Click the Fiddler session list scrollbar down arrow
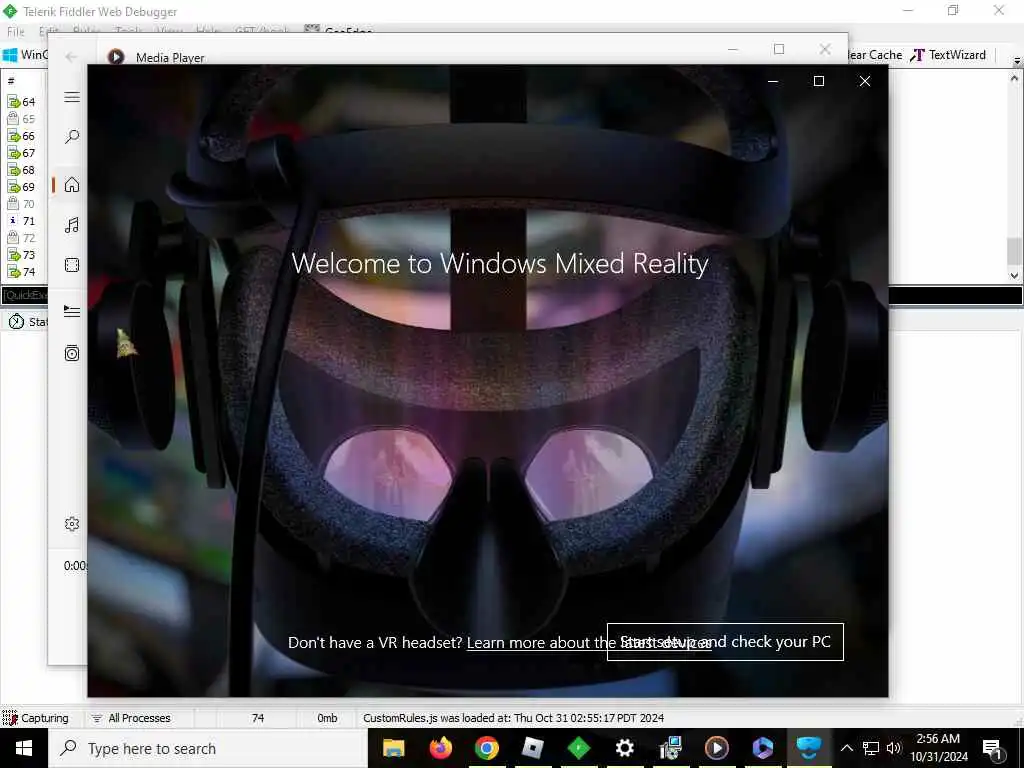The image size is (1024, 768). pos(1014,276)
